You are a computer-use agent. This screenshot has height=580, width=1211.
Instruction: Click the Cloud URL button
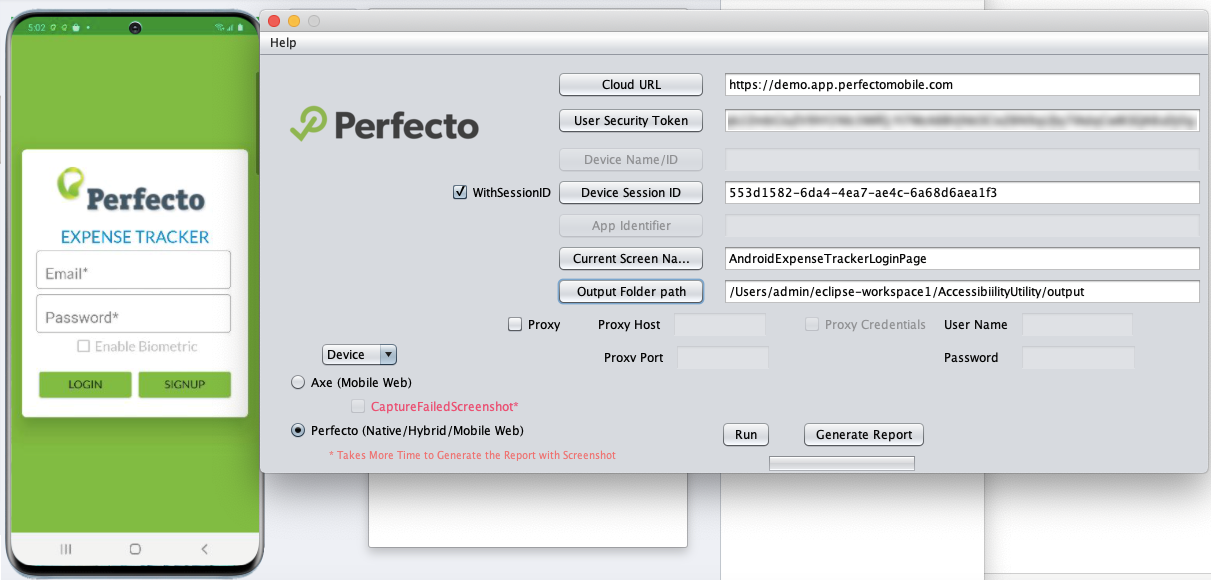pos(631,85)
